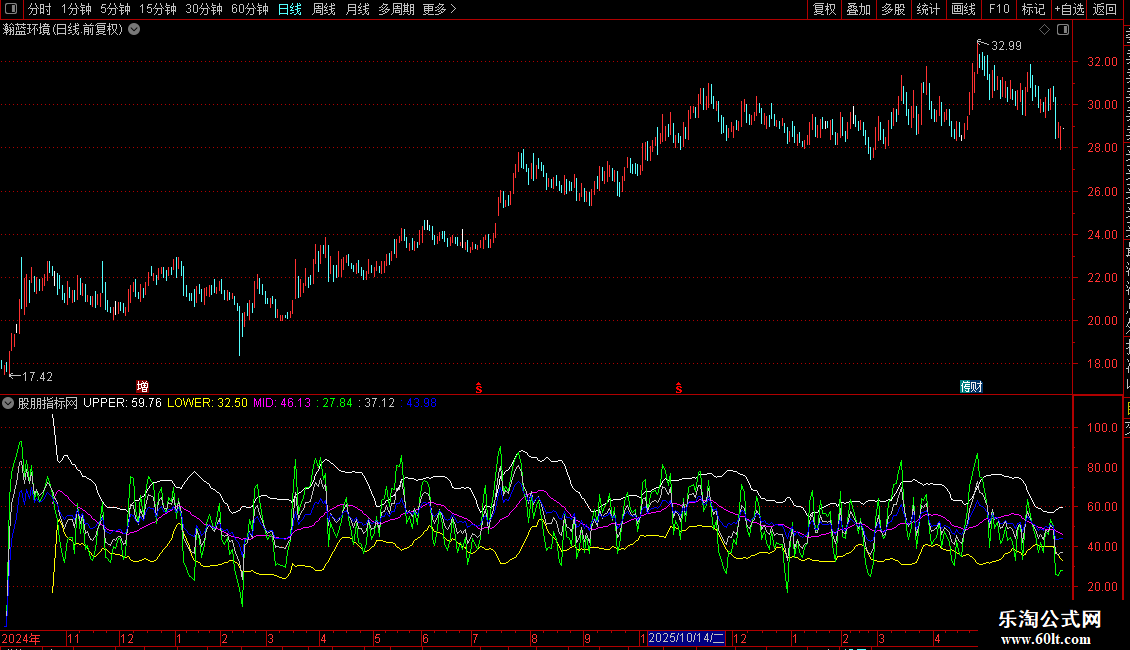Toggle the left sidebar panel icon
This screenshot has width=1130, height=650.
click(11, 9)
